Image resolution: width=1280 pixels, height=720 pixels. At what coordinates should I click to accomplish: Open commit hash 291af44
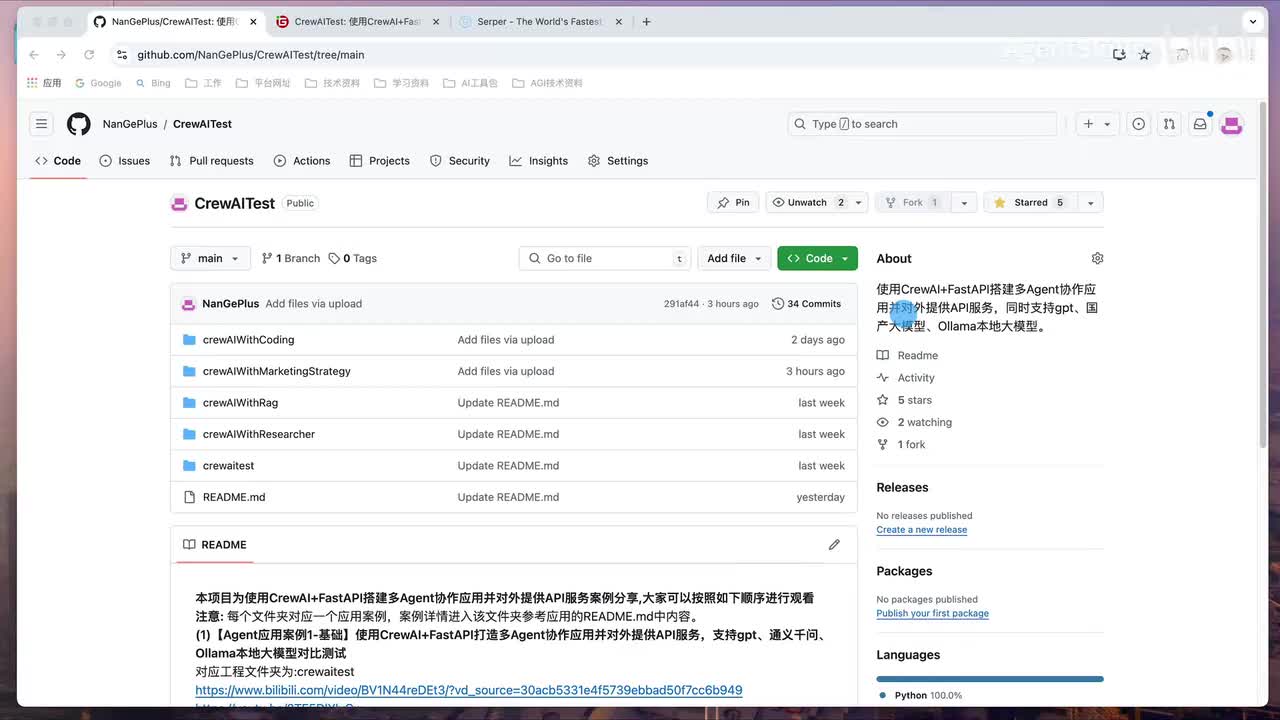point(681,304)
